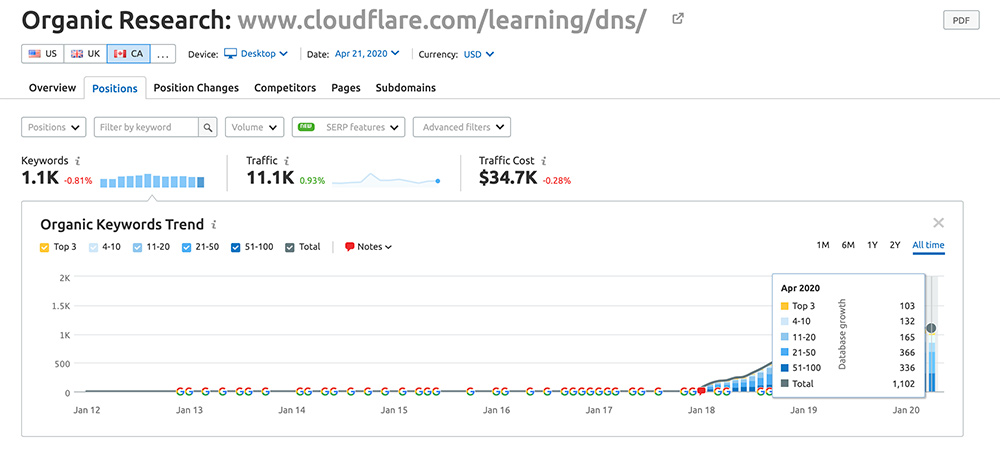1000x453 pixels.
Task: Switch to the Subdomains tab
Action: 406,88
